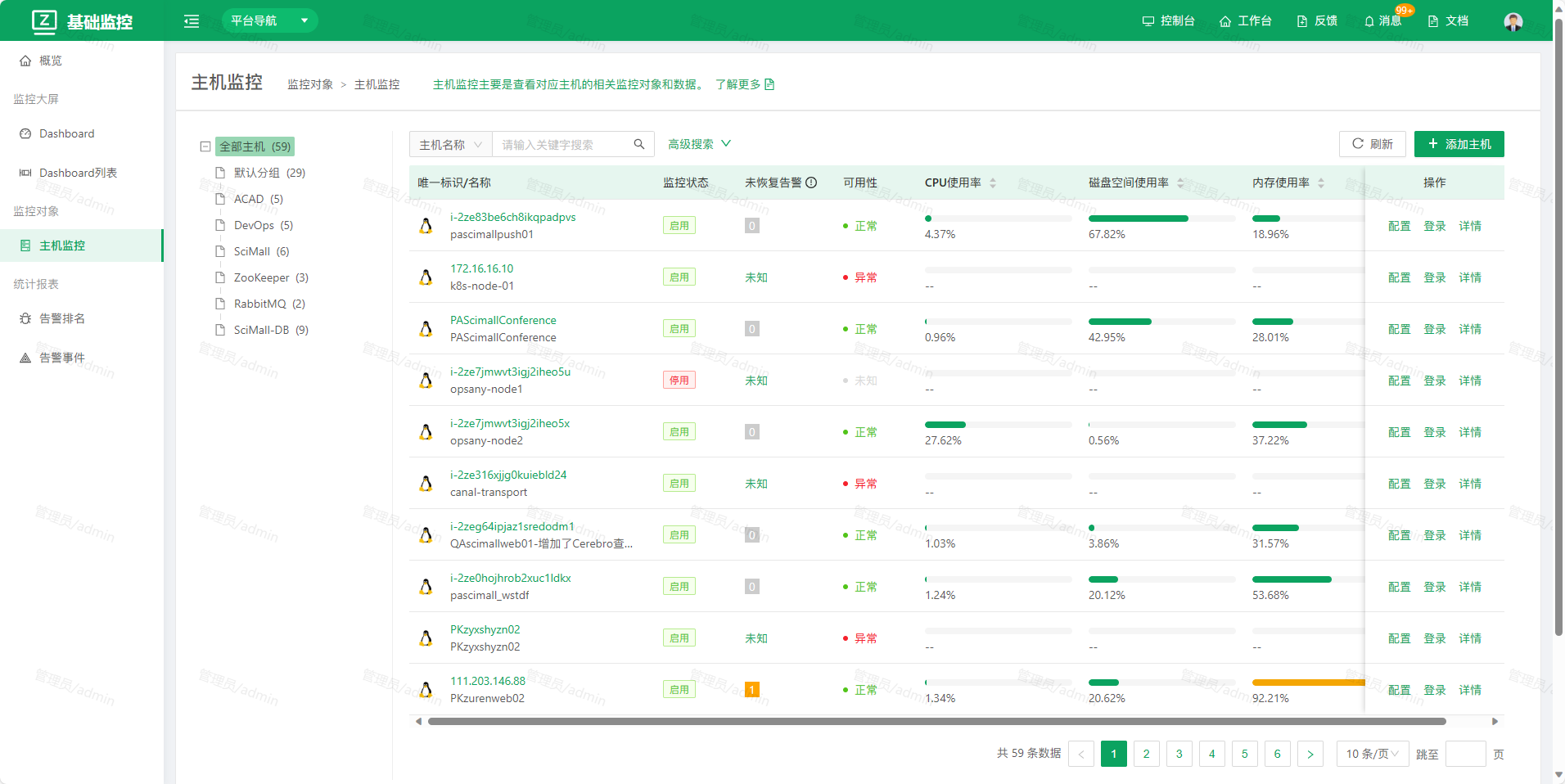Select RabbitMQ (2) group
1565x784 pixels.
(x=269, y=304)
